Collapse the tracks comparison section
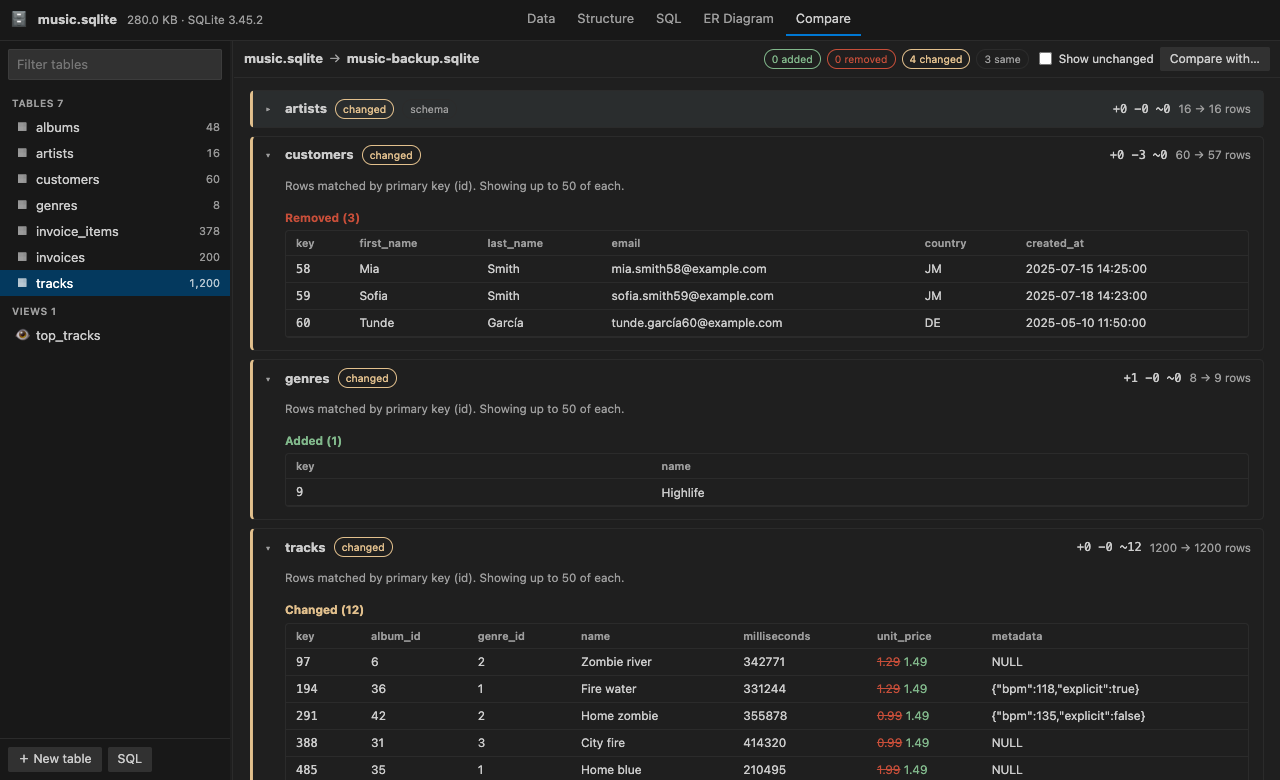1280x780 pixels. (x=268, y=548)
